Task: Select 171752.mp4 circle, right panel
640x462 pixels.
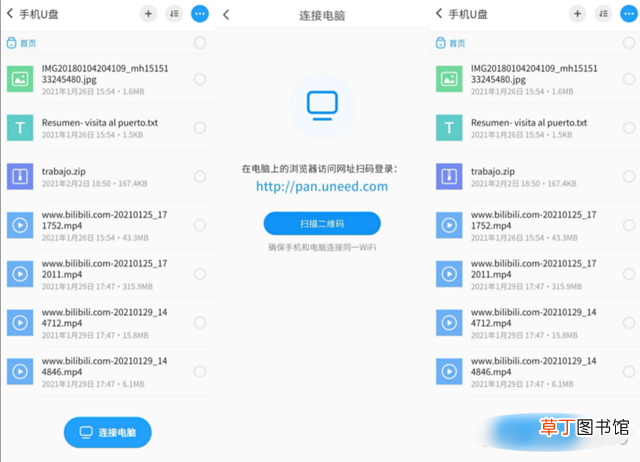Action: (x=629, y=225)
